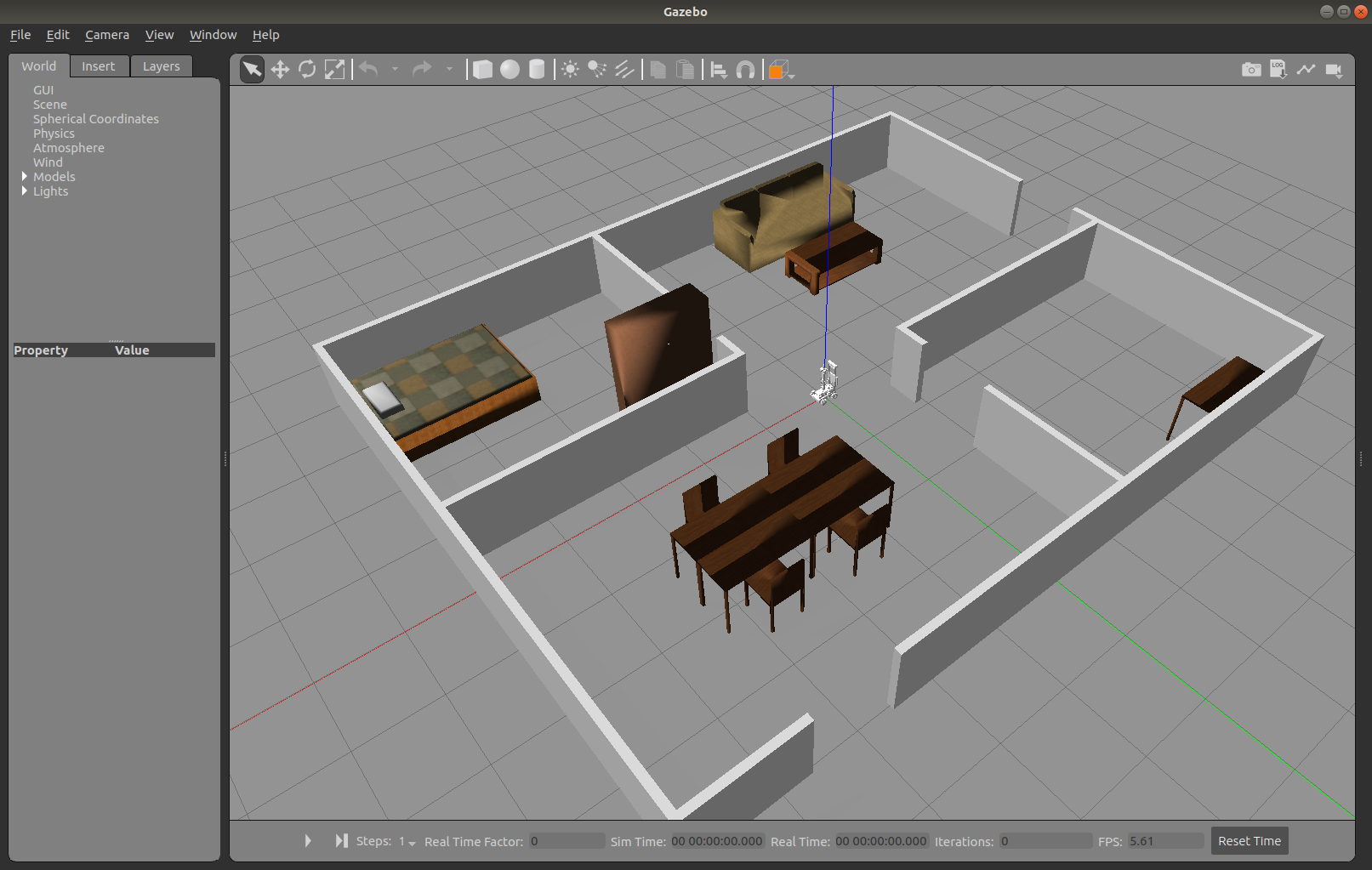
Task: Select the Translate mode tool
Action: (280, 69)
